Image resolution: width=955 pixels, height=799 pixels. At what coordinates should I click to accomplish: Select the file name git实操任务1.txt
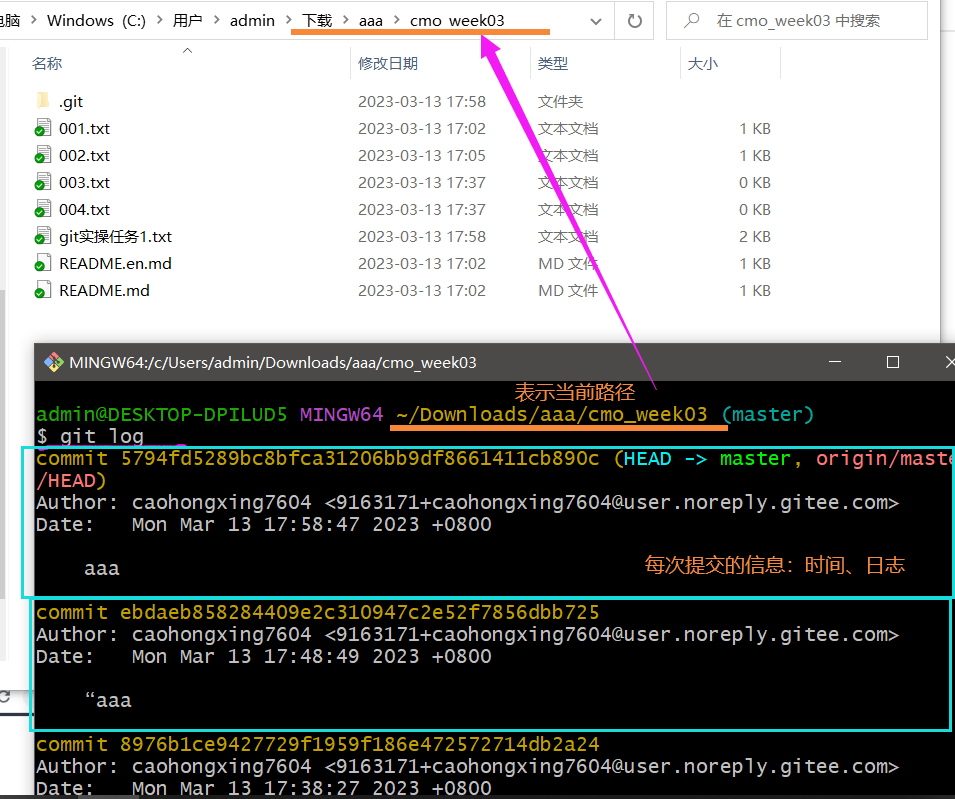[116, 236]
